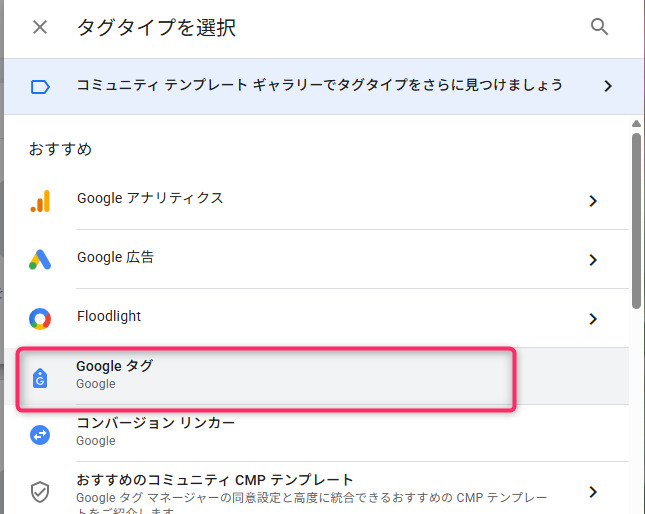Expand the community template gallery banner chevron
Screen dimensions: 645x514
[x=608, y=87]
